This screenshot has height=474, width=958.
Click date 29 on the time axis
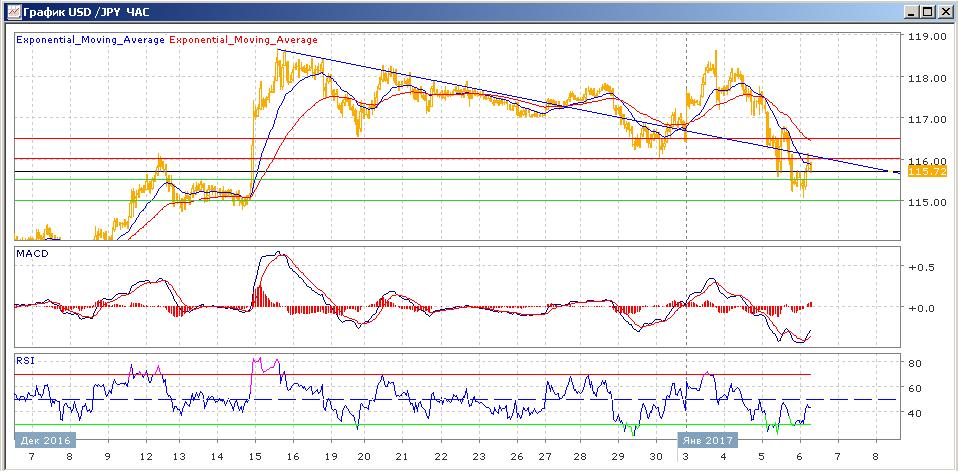(617, 456)
